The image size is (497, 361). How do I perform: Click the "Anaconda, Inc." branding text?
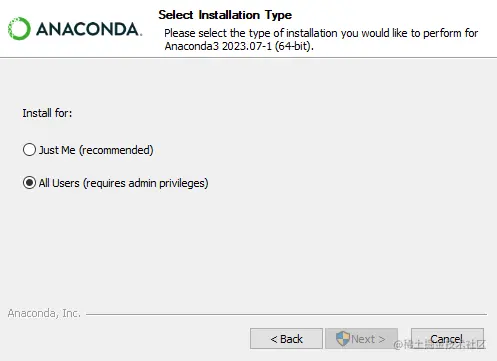click(x=44, y=313)
